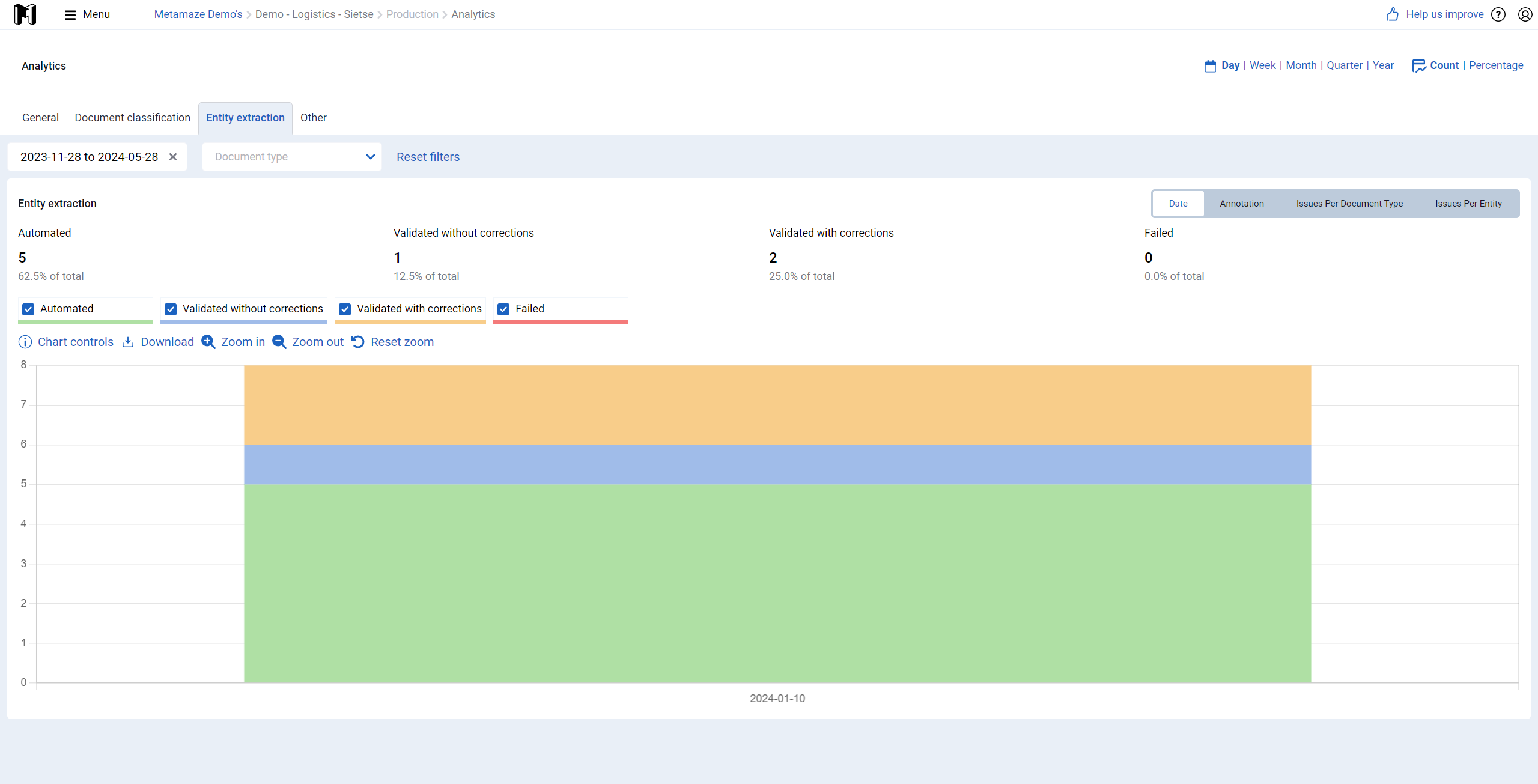
Task: Open the user account profile icon
Action: 1525,14
